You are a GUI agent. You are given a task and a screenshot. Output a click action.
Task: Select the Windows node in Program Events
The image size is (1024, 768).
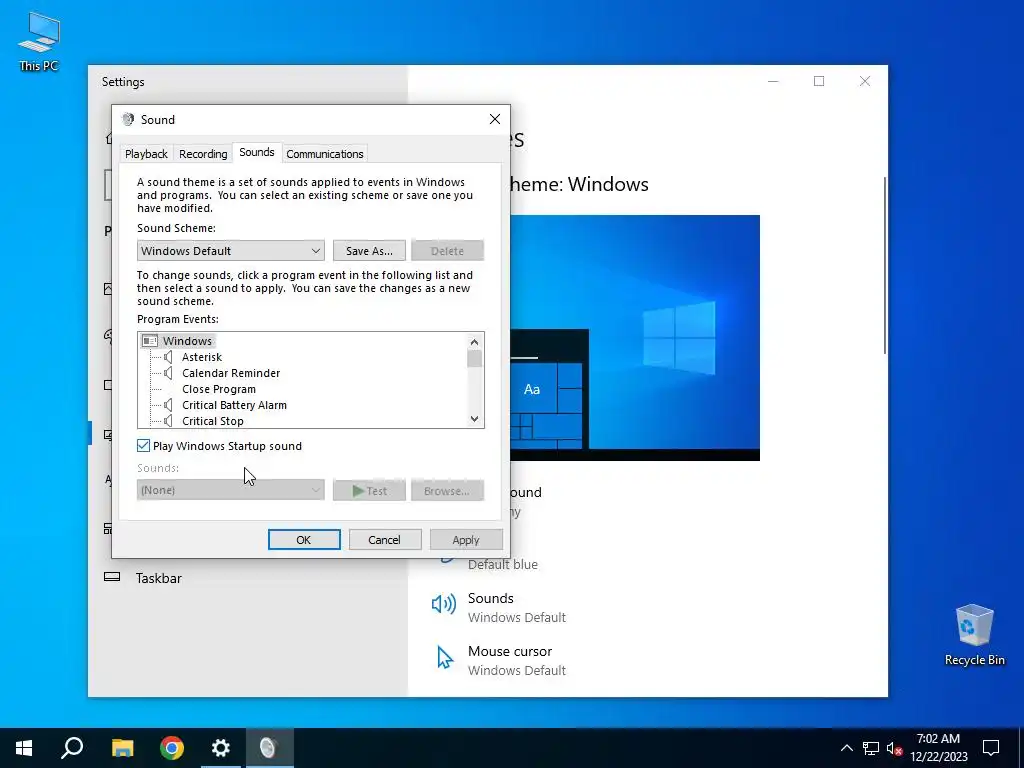click(187, 341)
